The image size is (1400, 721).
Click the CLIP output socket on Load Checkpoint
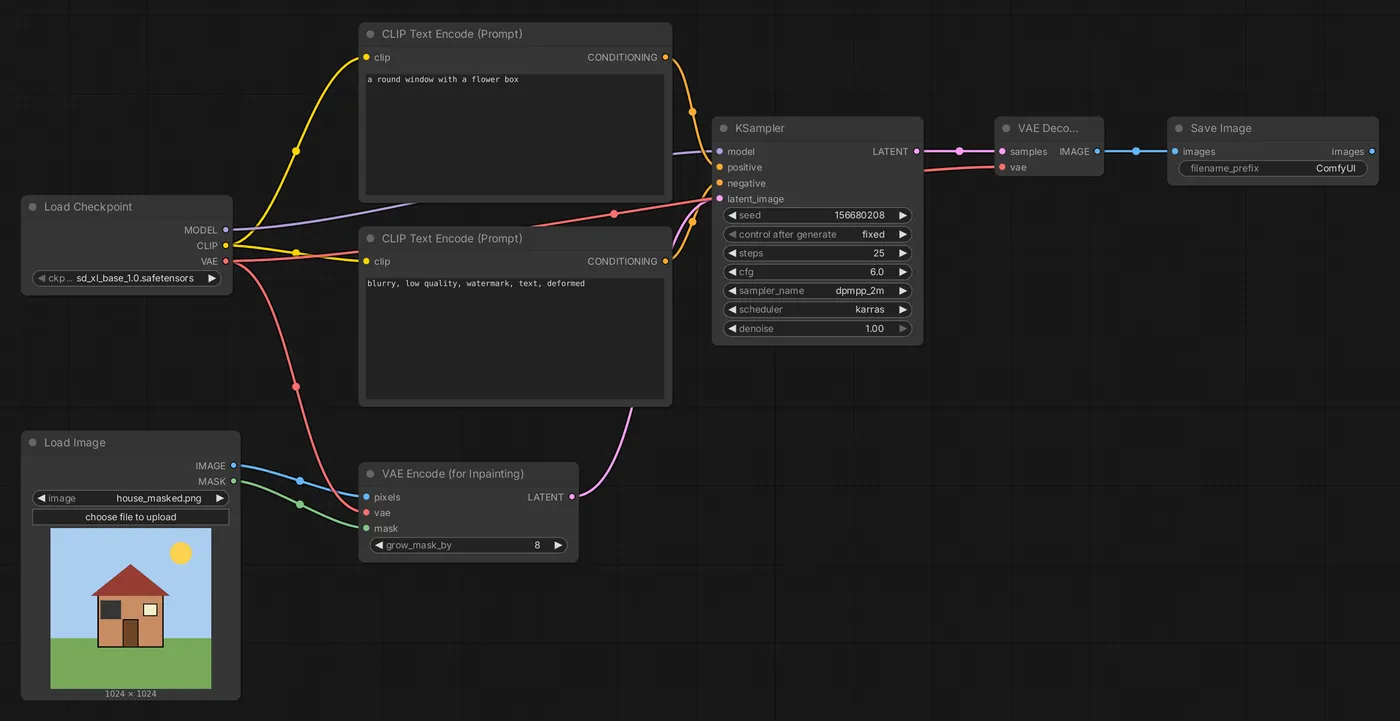[x=226, y=245]
